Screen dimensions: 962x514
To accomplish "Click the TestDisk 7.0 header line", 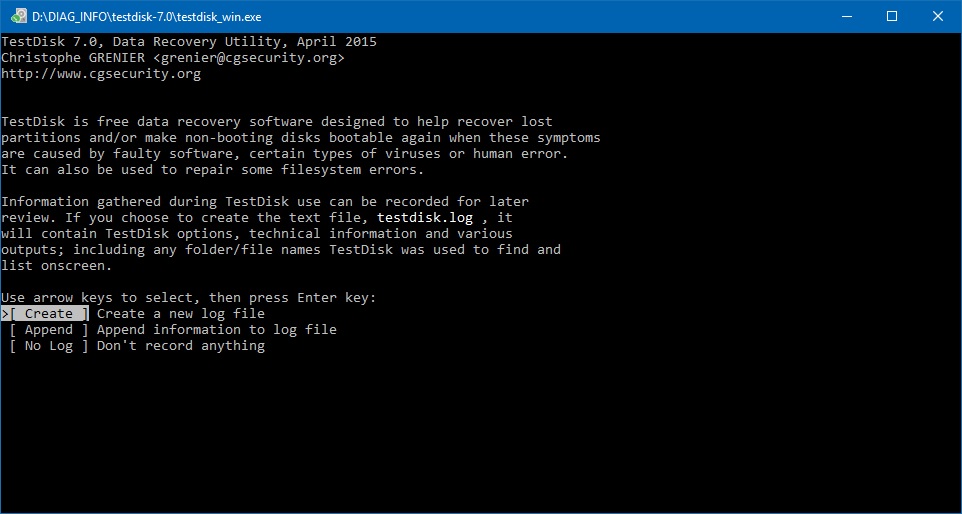I will 189,42.
